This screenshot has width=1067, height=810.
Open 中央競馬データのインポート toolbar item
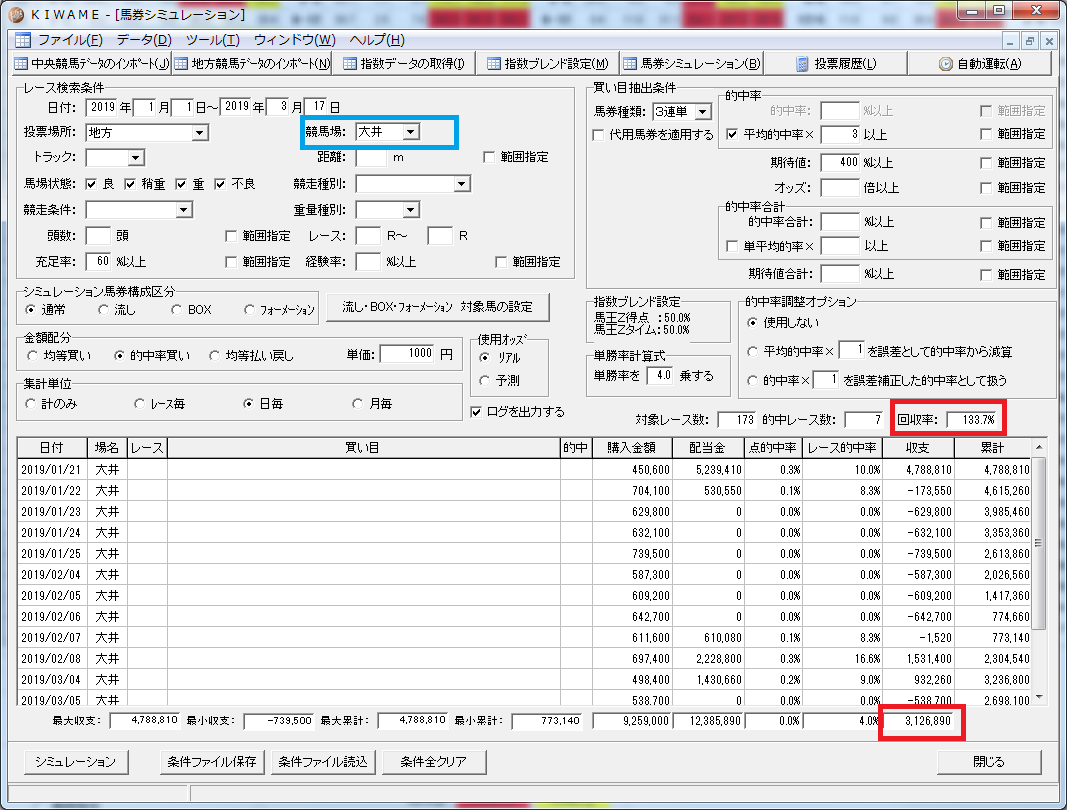92,63
